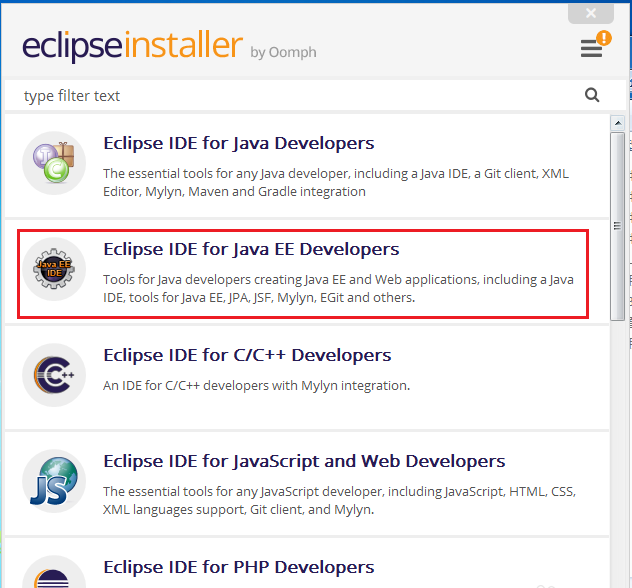This screenshot has height=588, width=632.
Task: Select Eclipse IDE for JavaScript and Web Developers
Action: [x=307, y=484]
